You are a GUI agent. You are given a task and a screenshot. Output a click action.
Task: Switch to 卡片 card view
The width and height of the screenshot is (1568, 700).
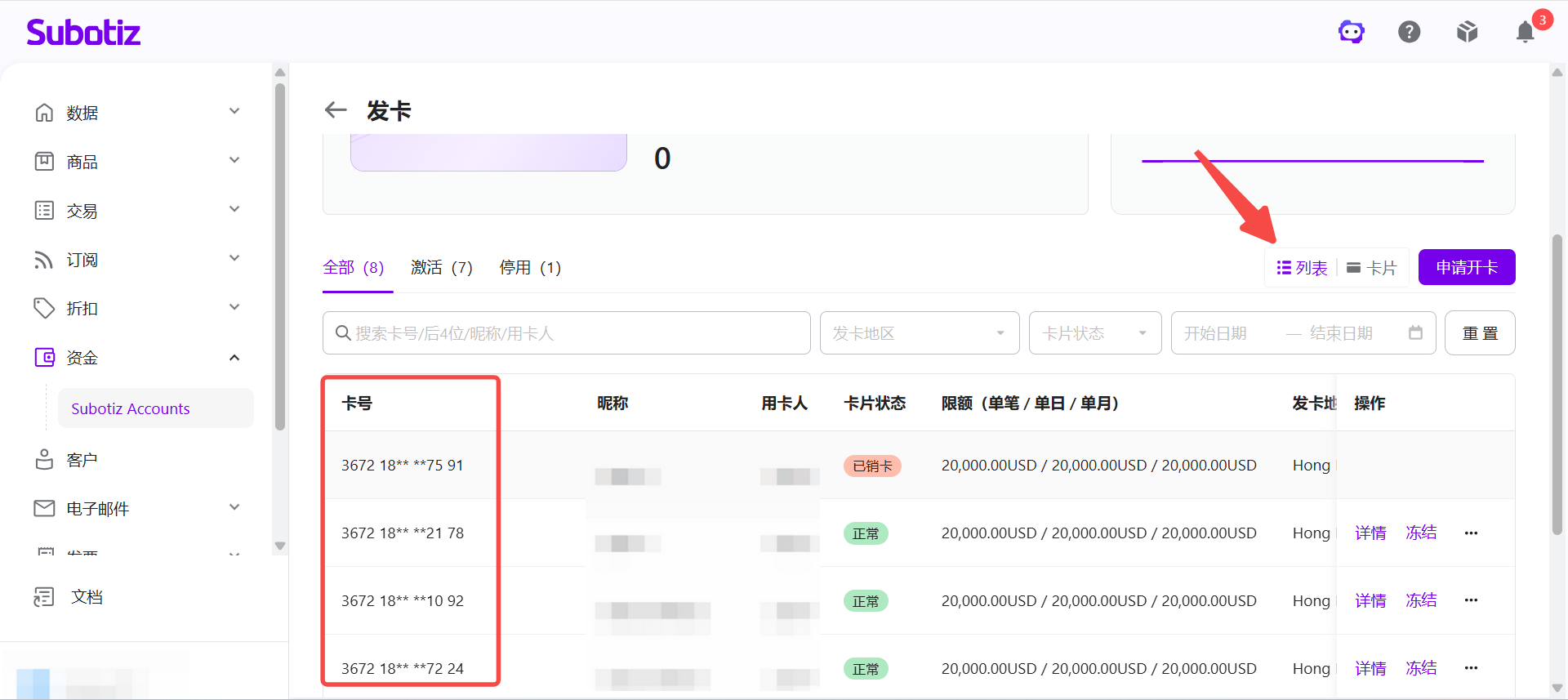coord(1372,268)
